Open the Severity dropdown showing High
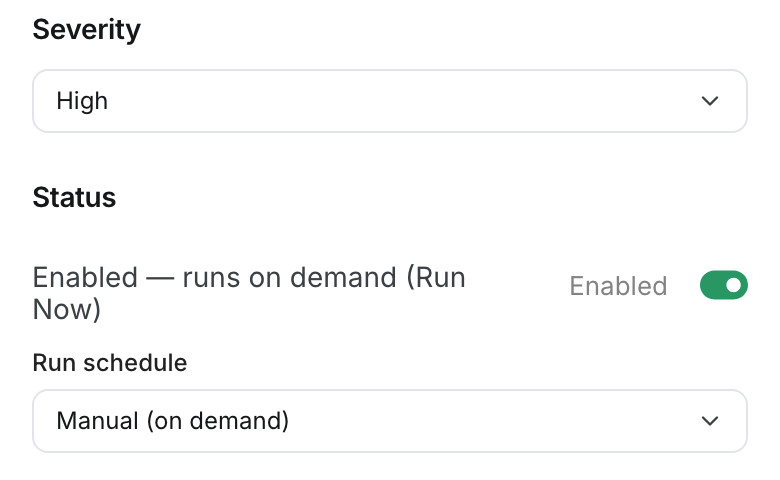 (x=390, y=101)
